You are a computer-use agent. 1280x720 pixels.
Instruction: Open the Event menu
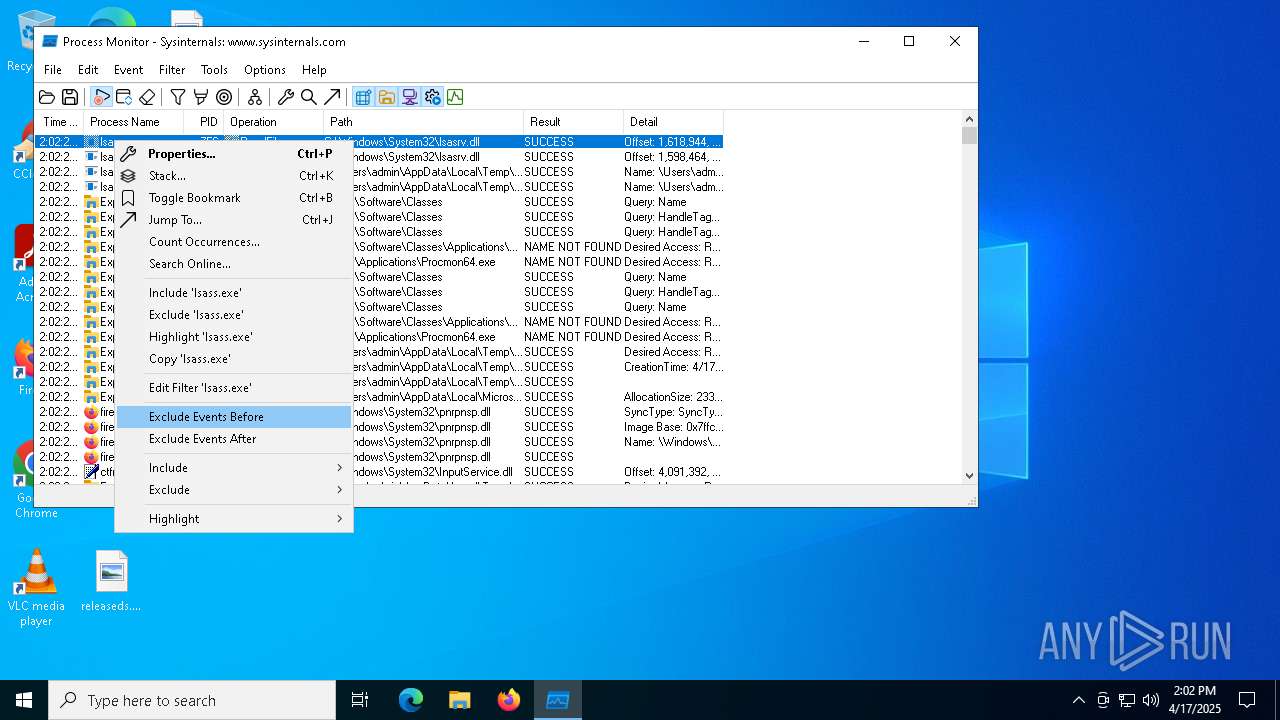coord(128,70)
